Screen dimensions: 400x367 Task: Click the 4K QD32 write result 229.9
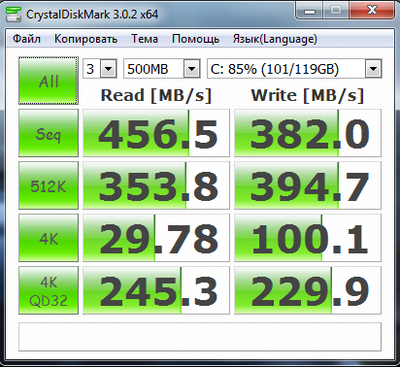(308, 290)
